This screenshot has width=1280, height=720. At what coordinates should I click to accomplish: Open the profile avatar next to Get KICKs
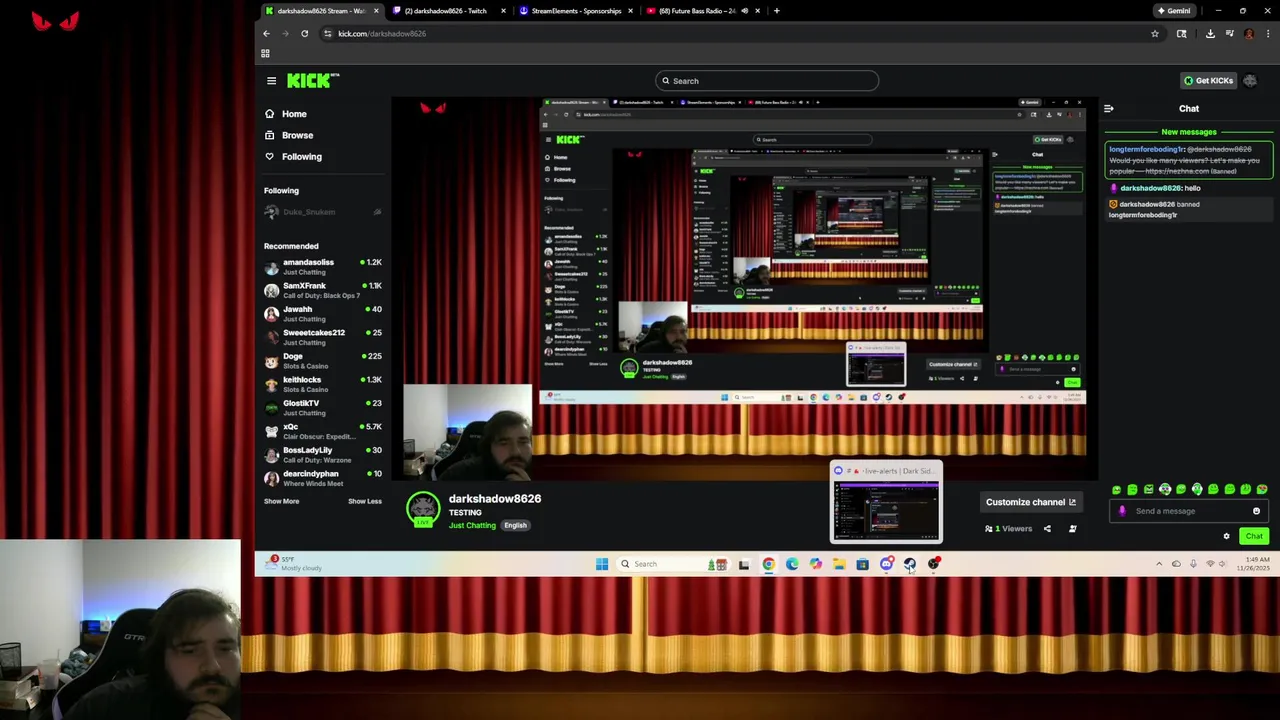[1250, 81]
